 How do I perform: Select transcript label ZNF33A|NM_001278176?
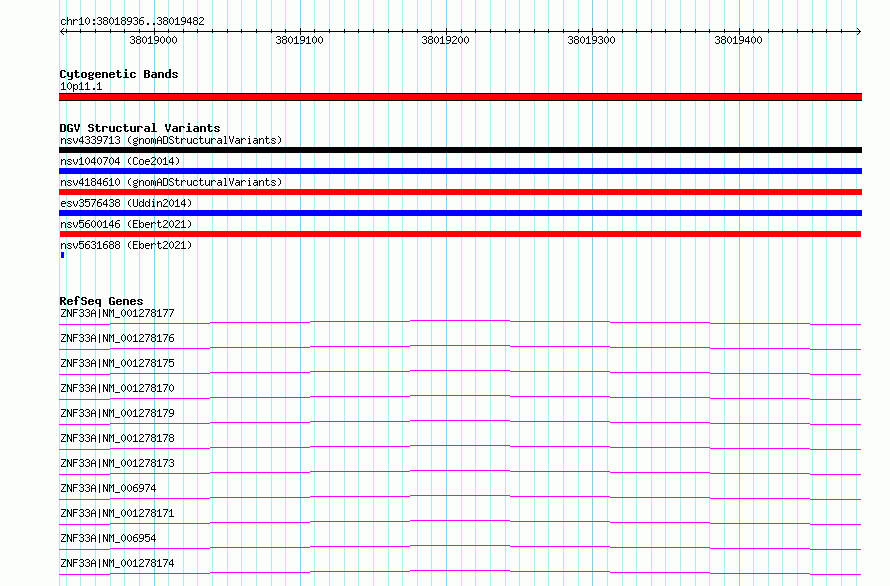(117, 338)
